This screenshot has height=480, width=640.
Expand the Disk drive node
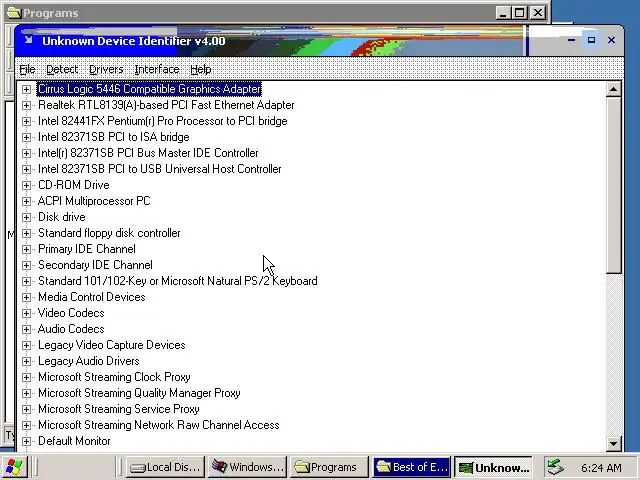point(27,217)
